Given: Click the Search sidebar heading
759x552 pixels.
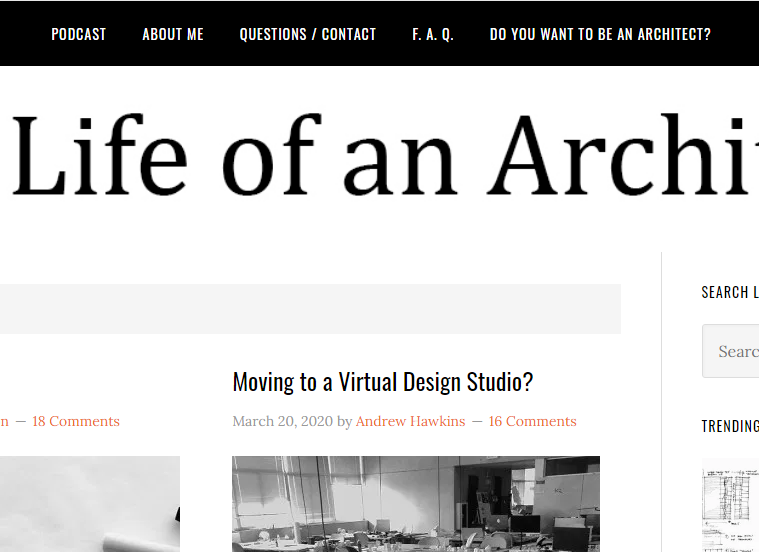Looking at the screenshot, I should (729, 292).
